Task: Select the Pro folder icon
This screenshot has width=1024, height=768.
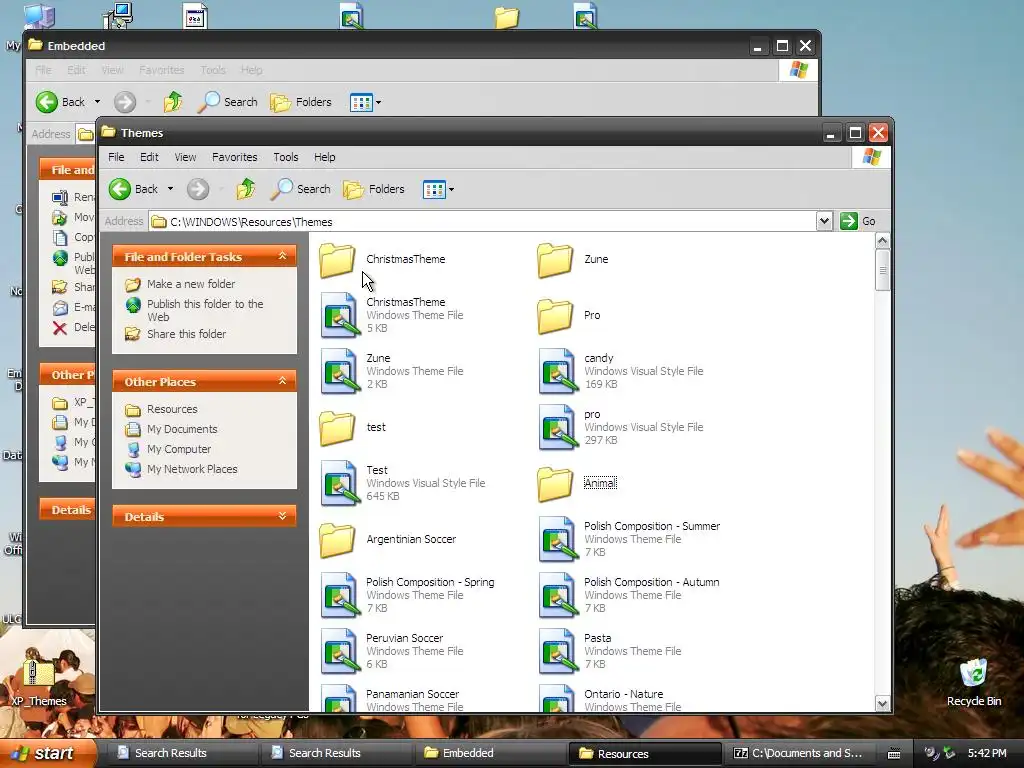Action: point(555,316)
